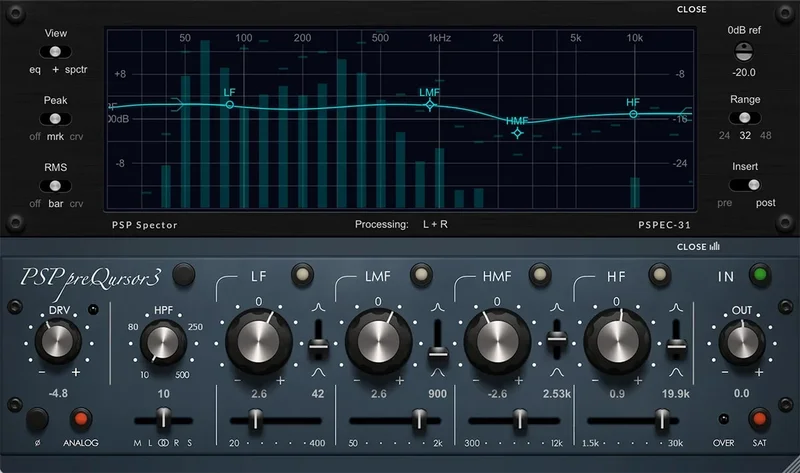Click the DRV drive knob
Image resolution: width=800 pixels, height=473 pixels.
58,341
